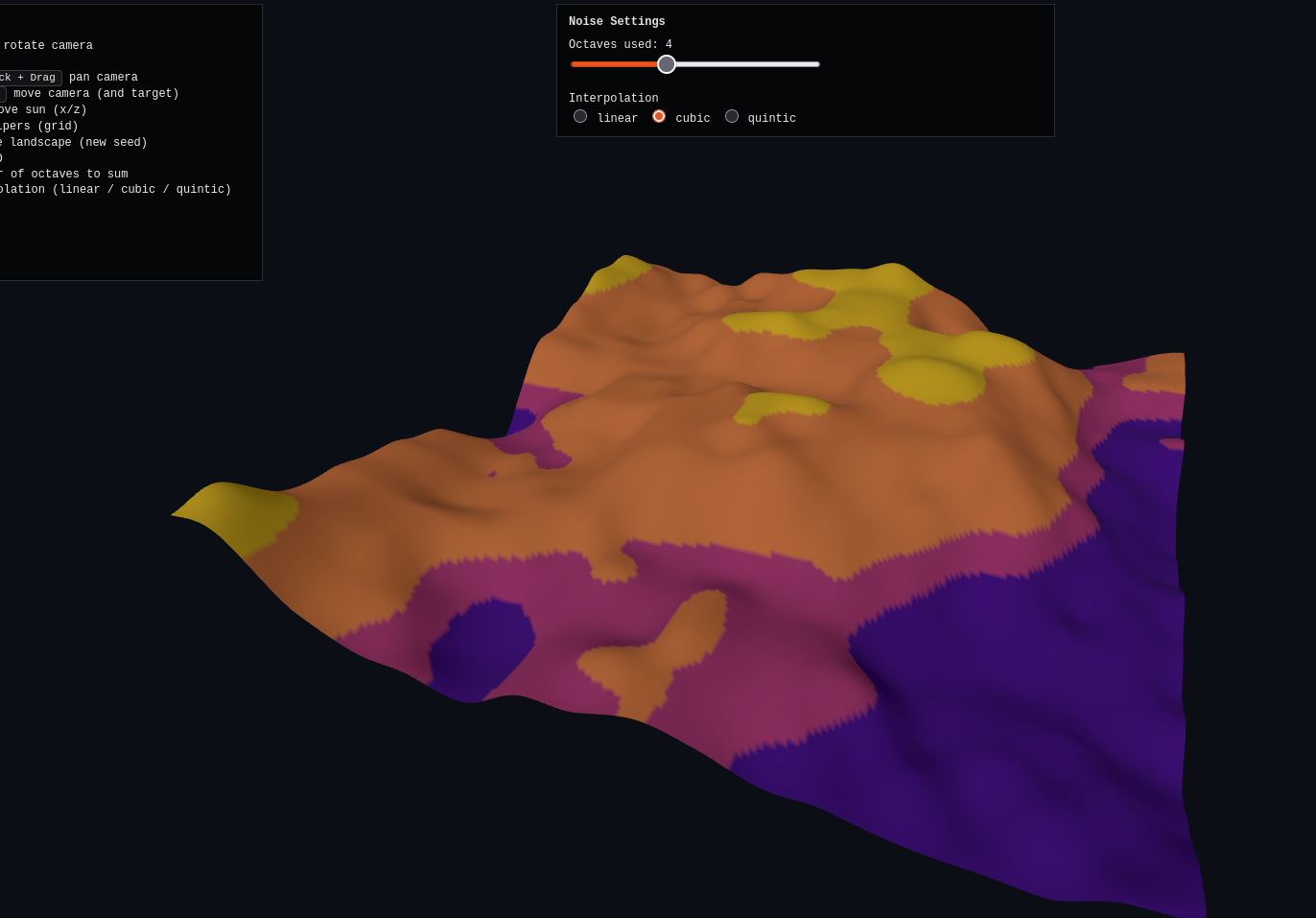Image resolution: width=1316 pixels, height=918 pixels.
Task: Click the "Noise Settings" panel title
Action: click(617, 22)
